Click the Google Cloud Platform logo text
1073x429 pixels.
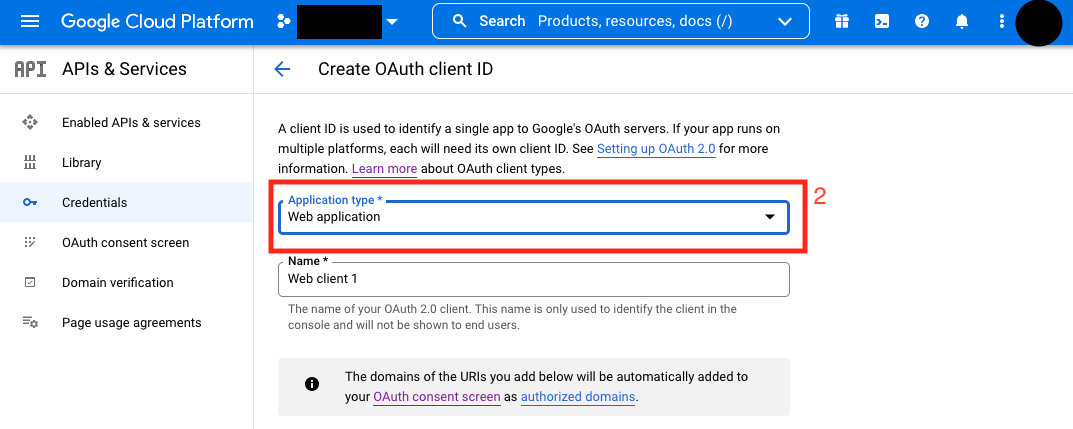[157, 21]
